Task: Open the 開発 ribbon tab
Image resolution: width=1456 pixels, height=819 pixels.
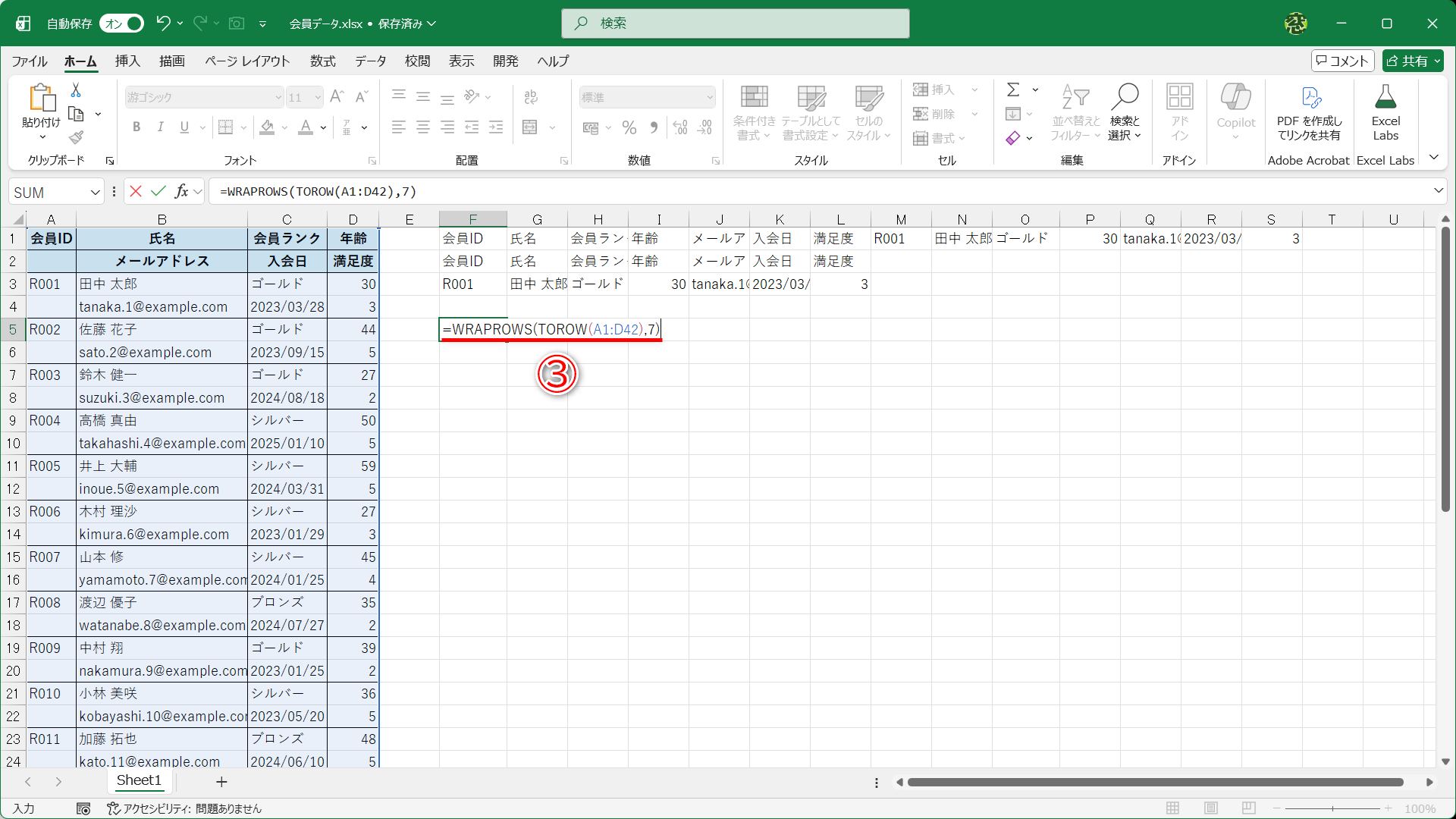Action: (x=504, y=61)
